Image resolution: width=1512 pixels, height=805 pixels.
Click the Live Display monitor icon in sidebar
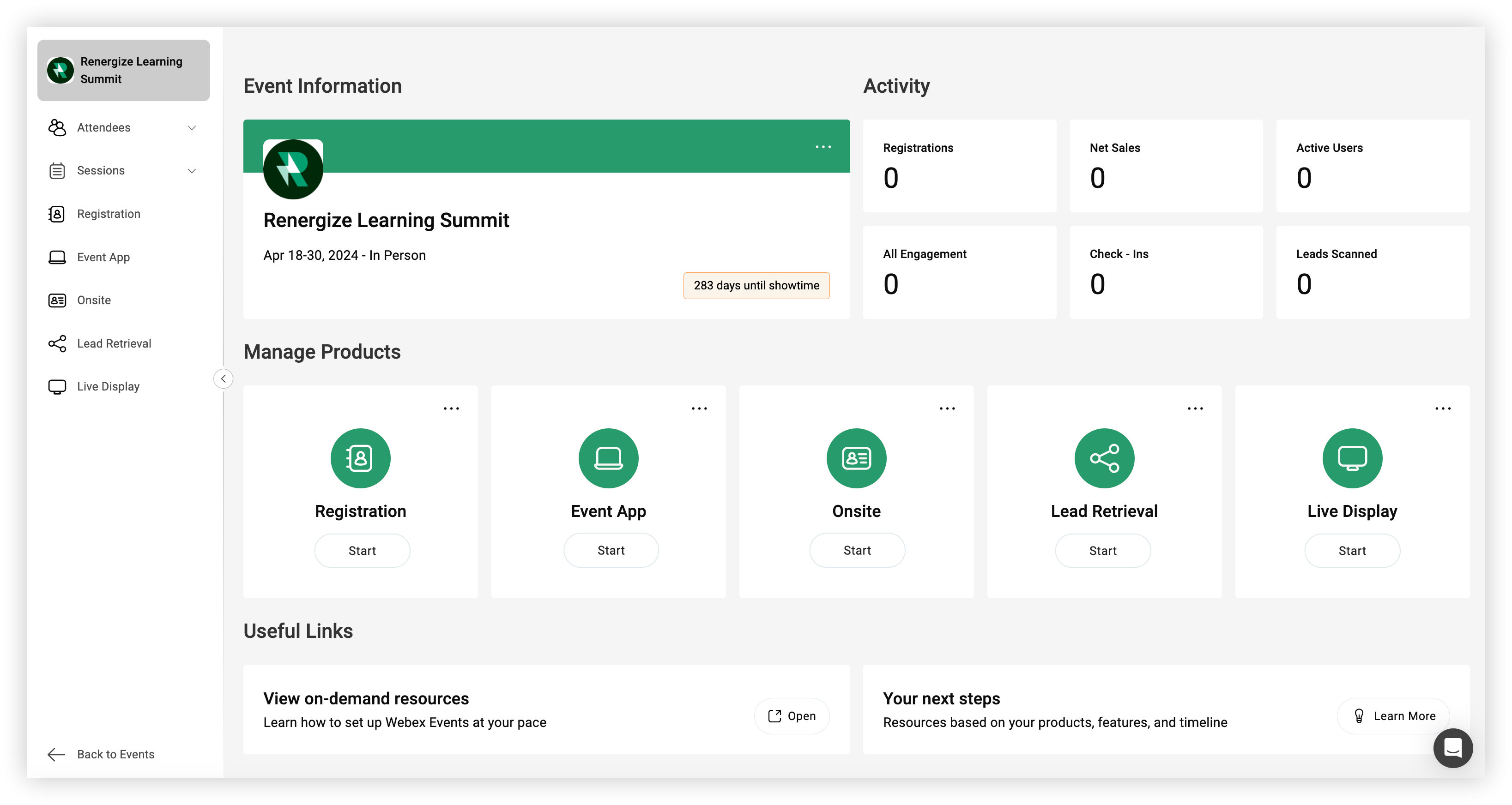click(x=57, y=387)
